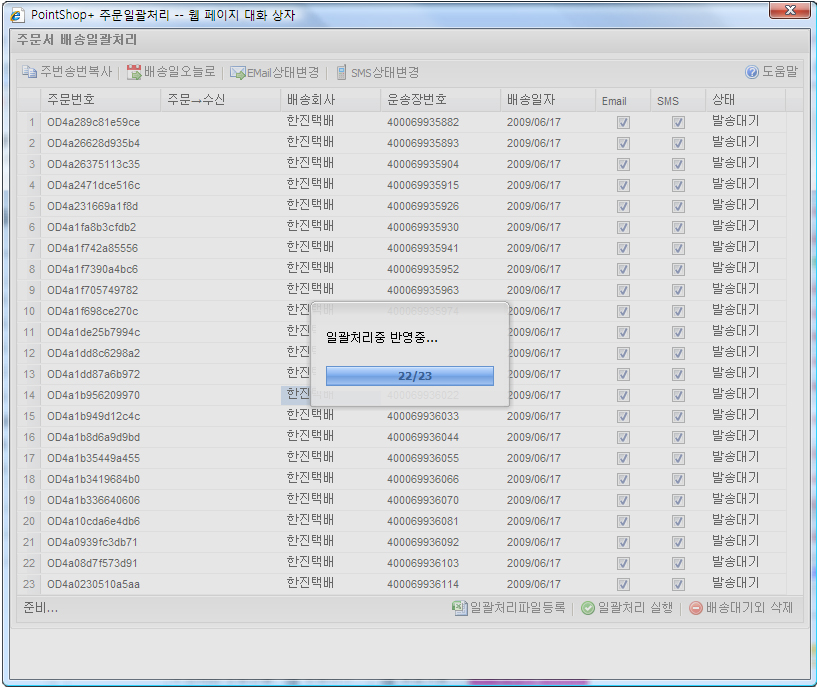Click the 배송대기외 삭제 red minus icon
819x690 pixels.
click(x=696, y=608)
